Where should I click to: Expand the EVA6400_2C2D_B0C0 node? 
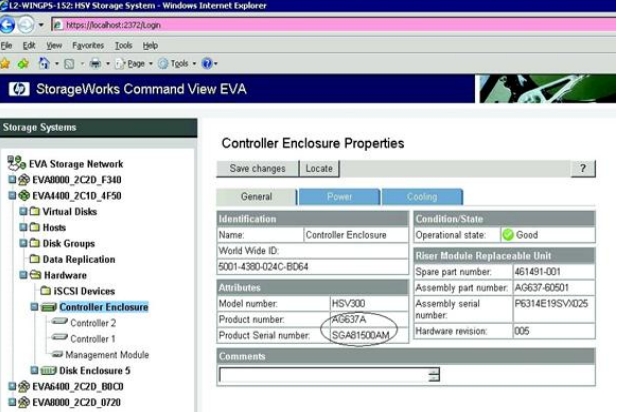(x=12, y=386)
